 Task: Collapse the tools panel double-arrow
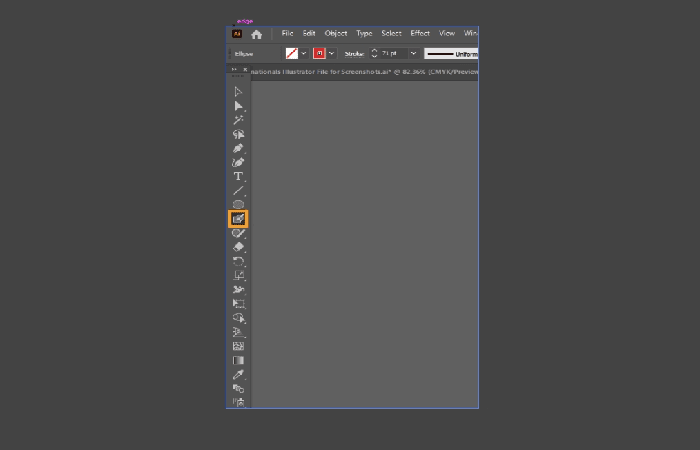coord(234,69)
